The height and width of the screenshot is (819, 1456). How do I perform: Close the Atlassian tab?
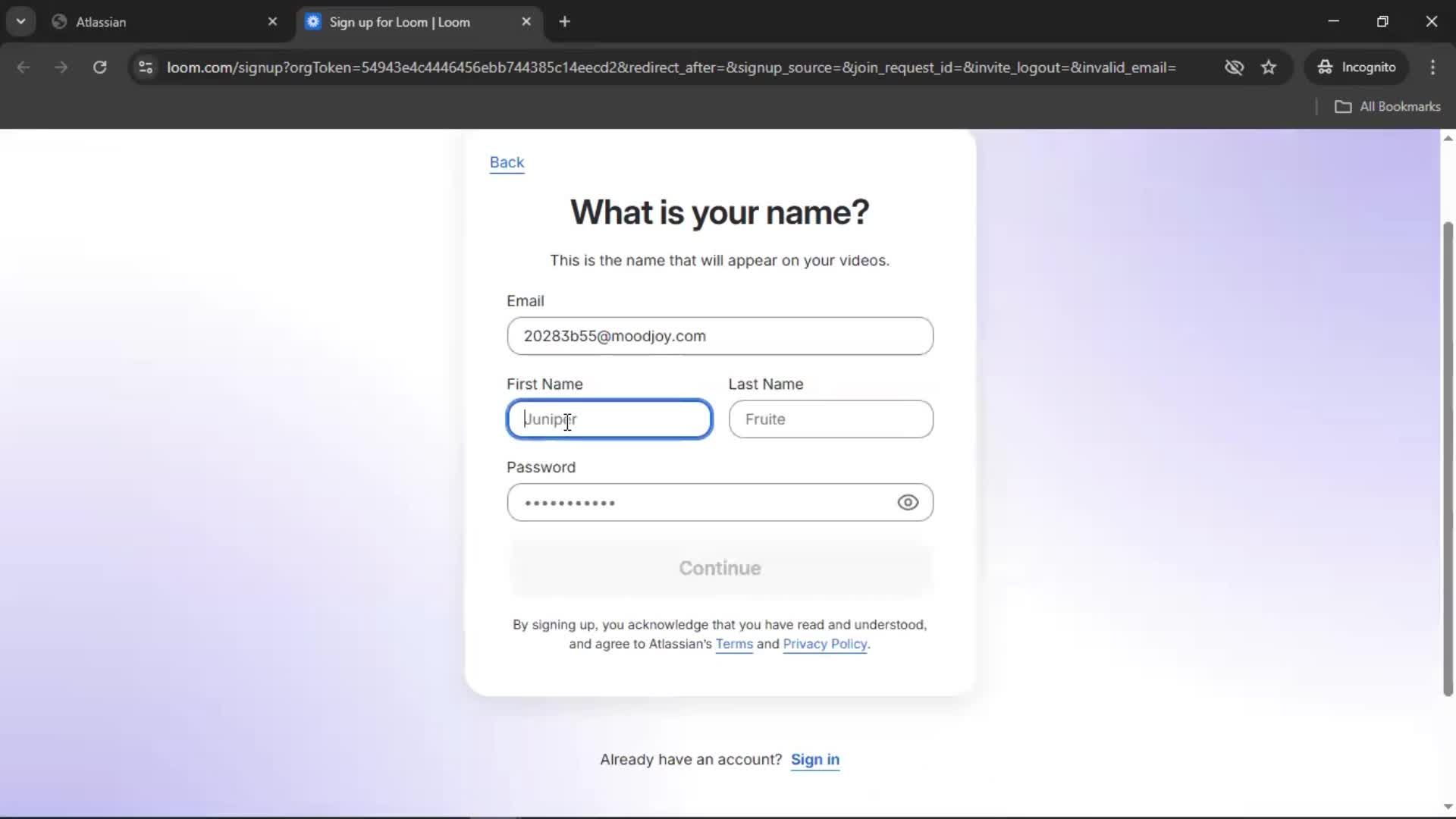click(272, 22)
